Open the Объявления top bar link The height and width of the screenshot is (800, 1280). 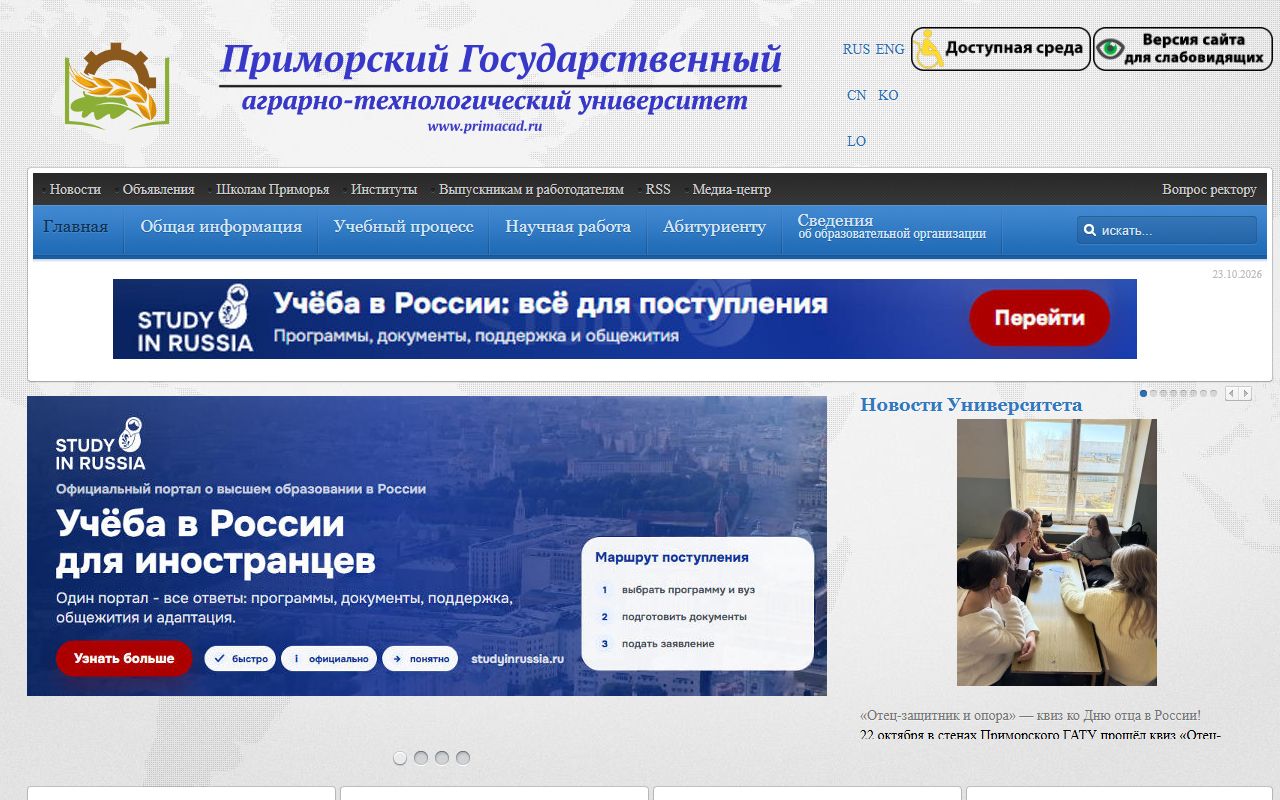pos(158,190)
